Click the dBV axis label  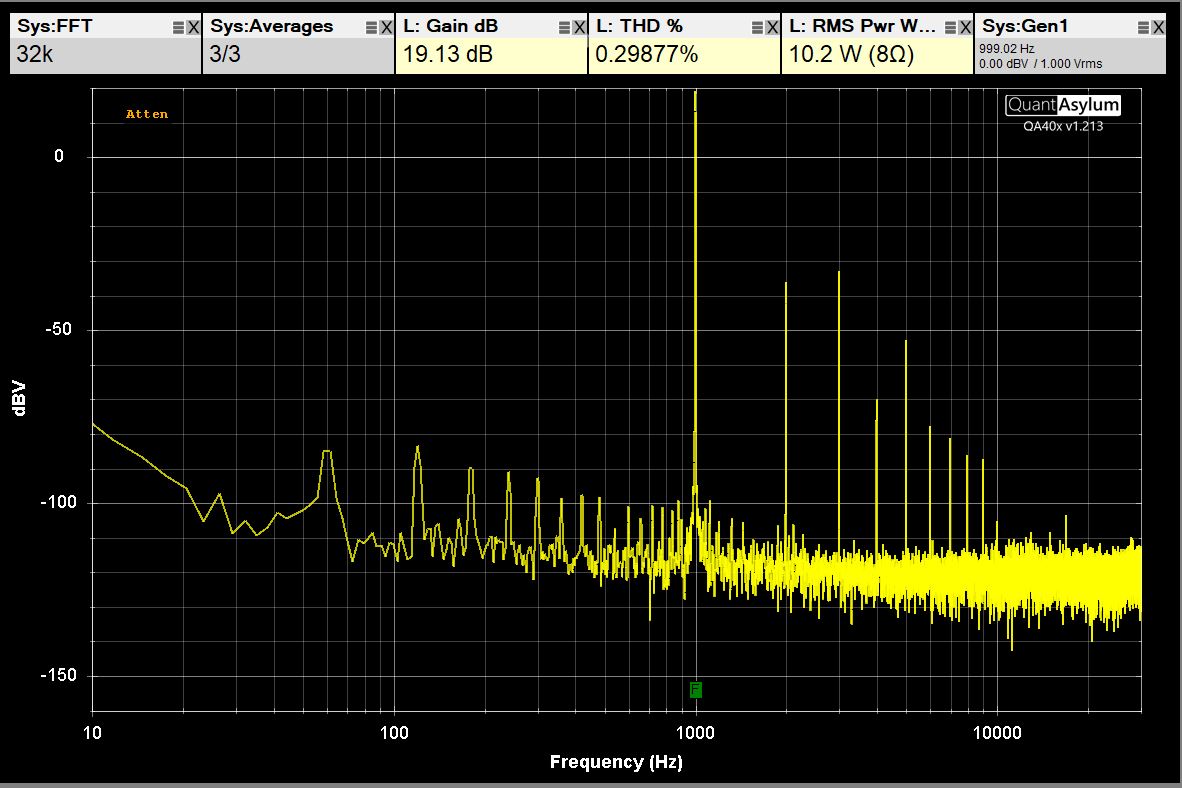(20, 398)
